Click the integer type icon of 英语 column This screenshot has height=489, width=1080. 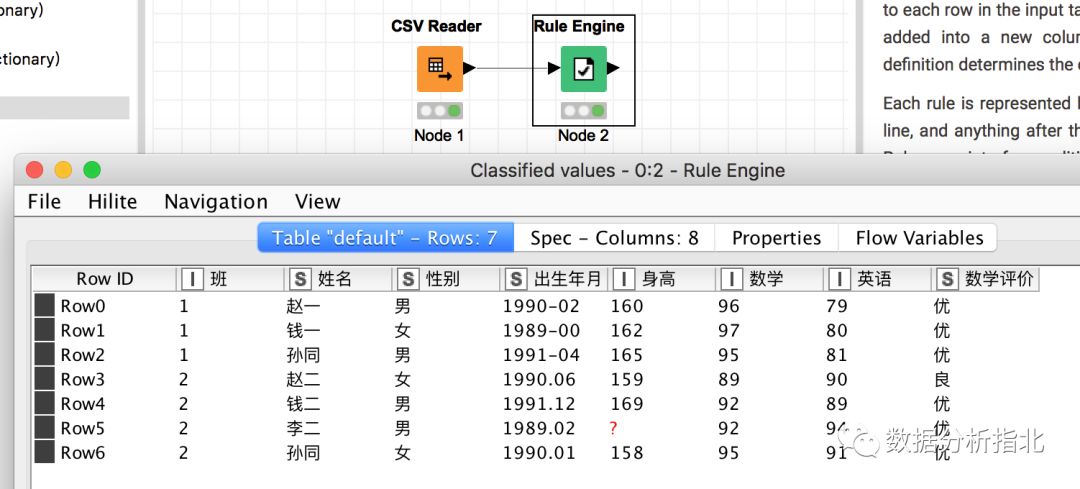tap(840, 279)
